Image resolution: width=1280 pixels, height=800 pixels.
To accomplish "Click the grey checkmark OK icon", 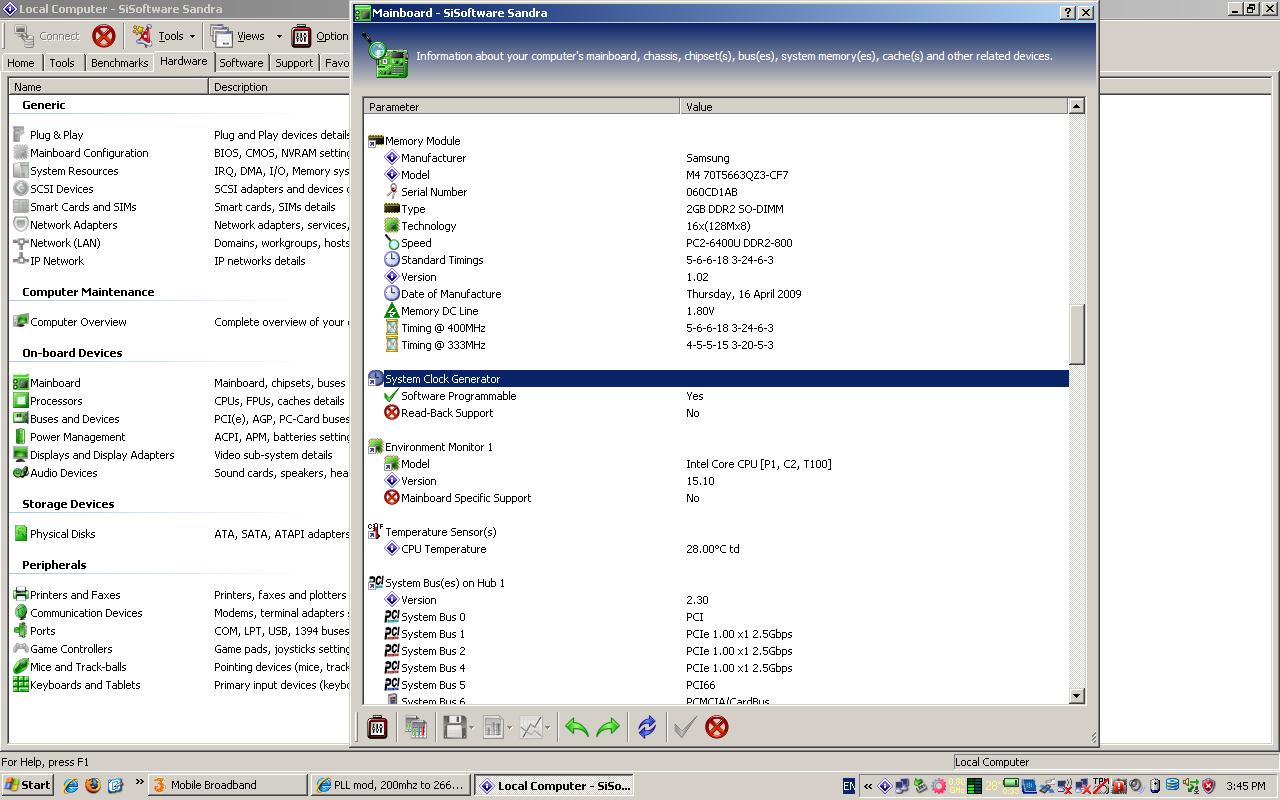I will click(684, 727).
